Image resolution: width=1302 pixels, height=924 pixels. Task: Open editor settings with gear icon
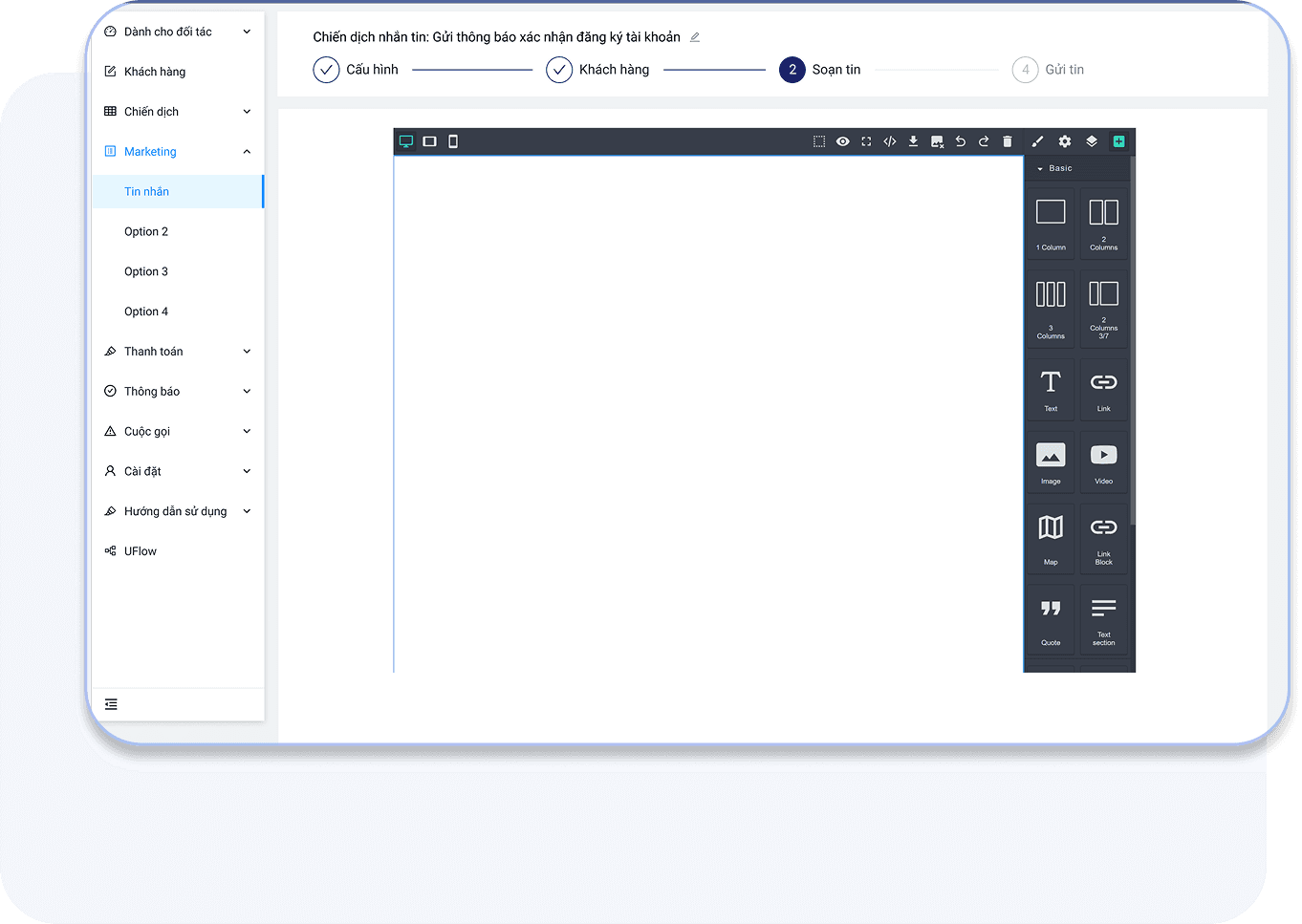[1065, 140]
